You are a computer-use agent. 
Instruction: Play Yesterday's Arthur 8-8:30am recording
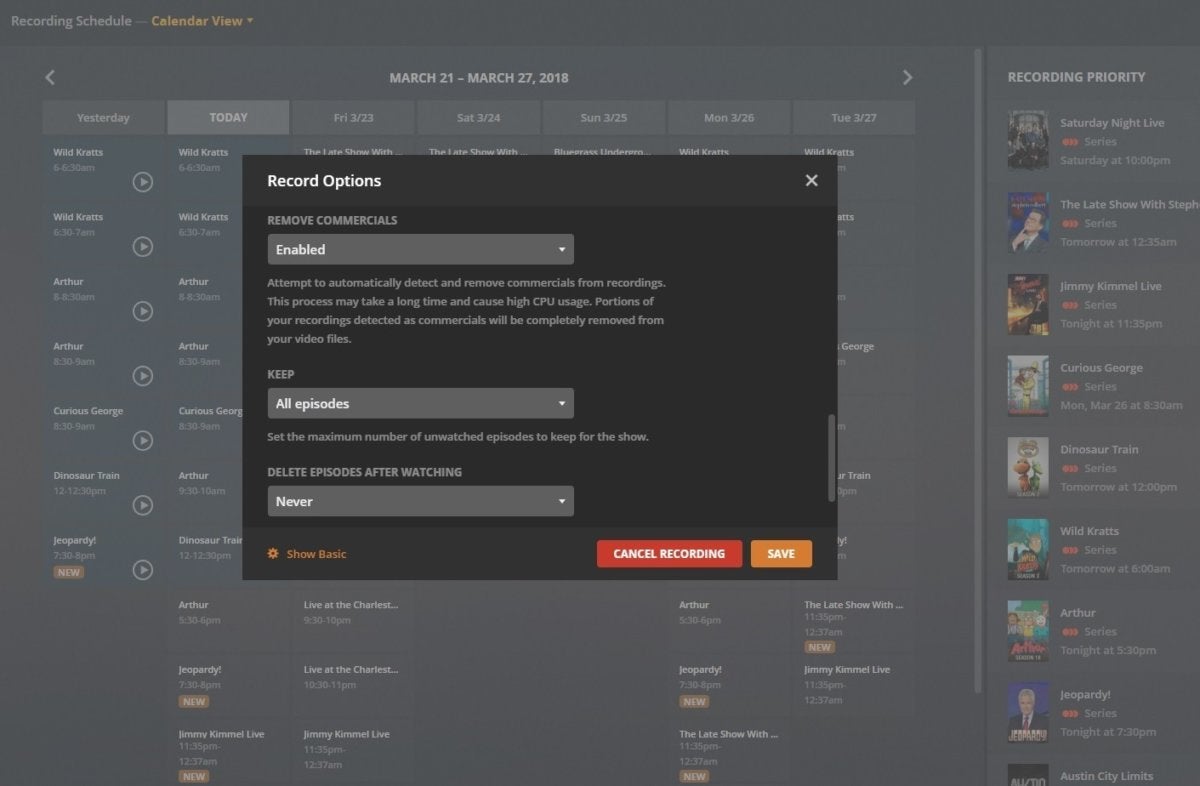[143, 311]
